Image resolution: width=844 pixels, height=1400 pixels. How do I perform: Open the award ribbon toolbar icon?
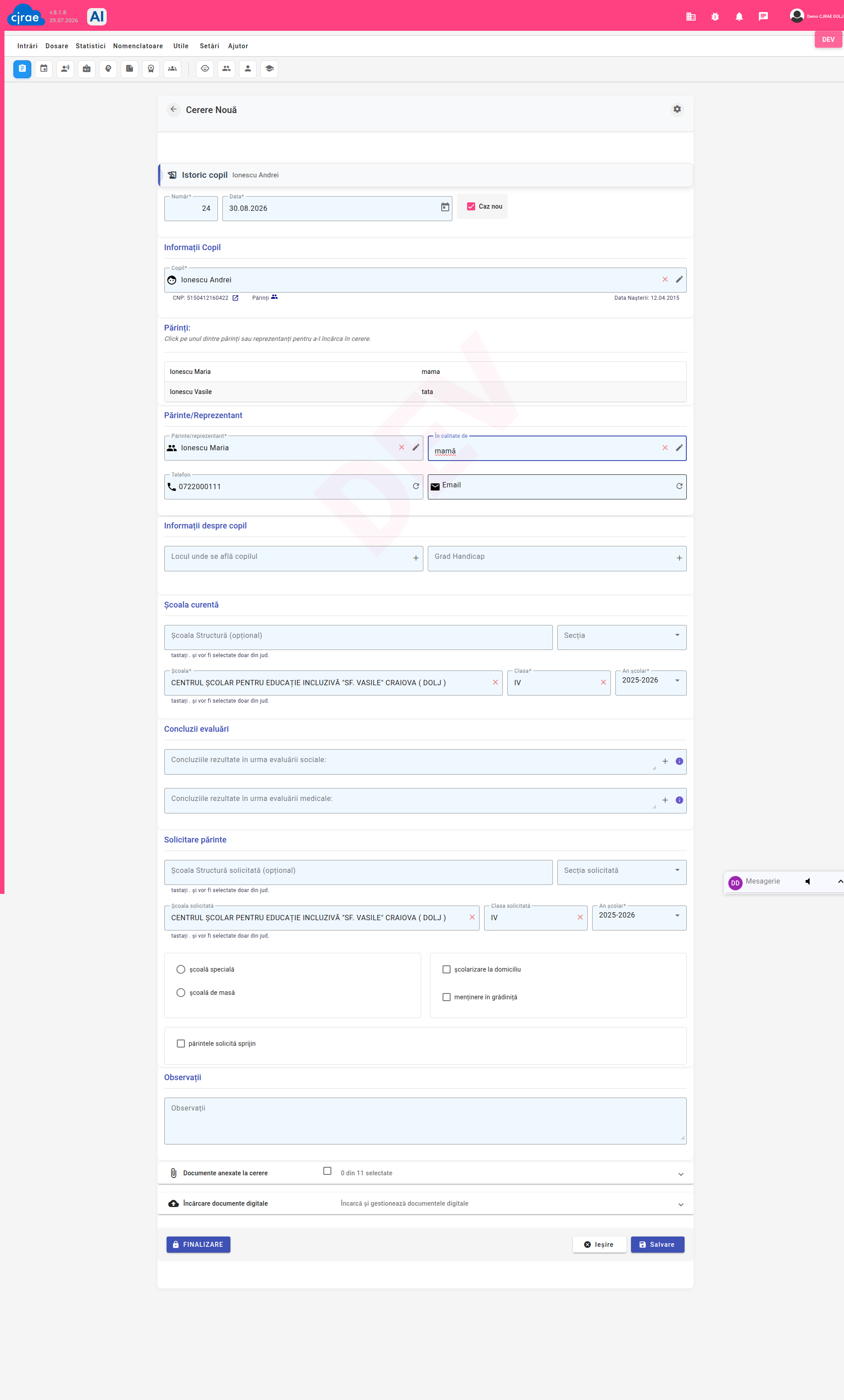point(151,69)
